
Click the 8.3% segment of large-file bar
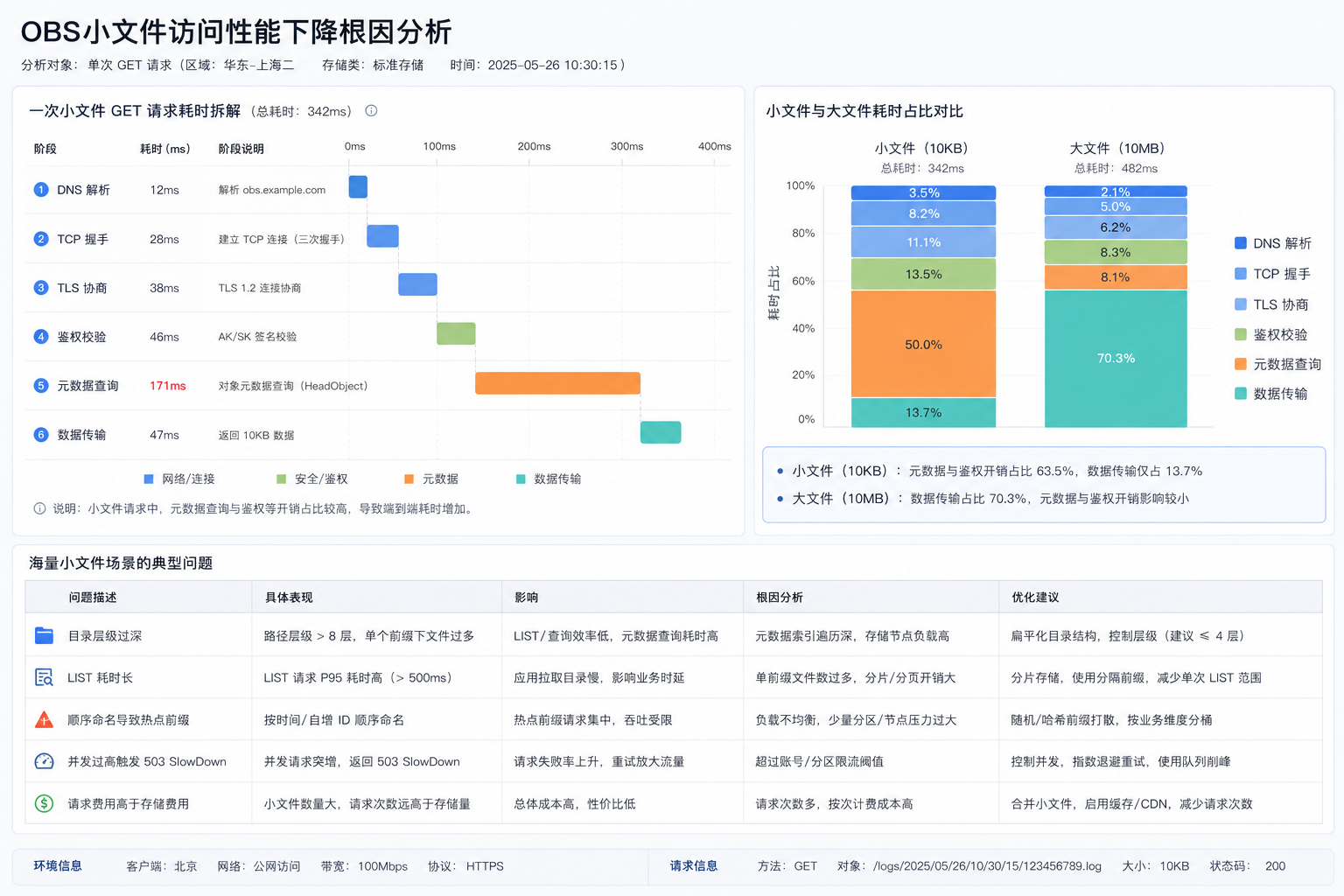[1116, 252]
